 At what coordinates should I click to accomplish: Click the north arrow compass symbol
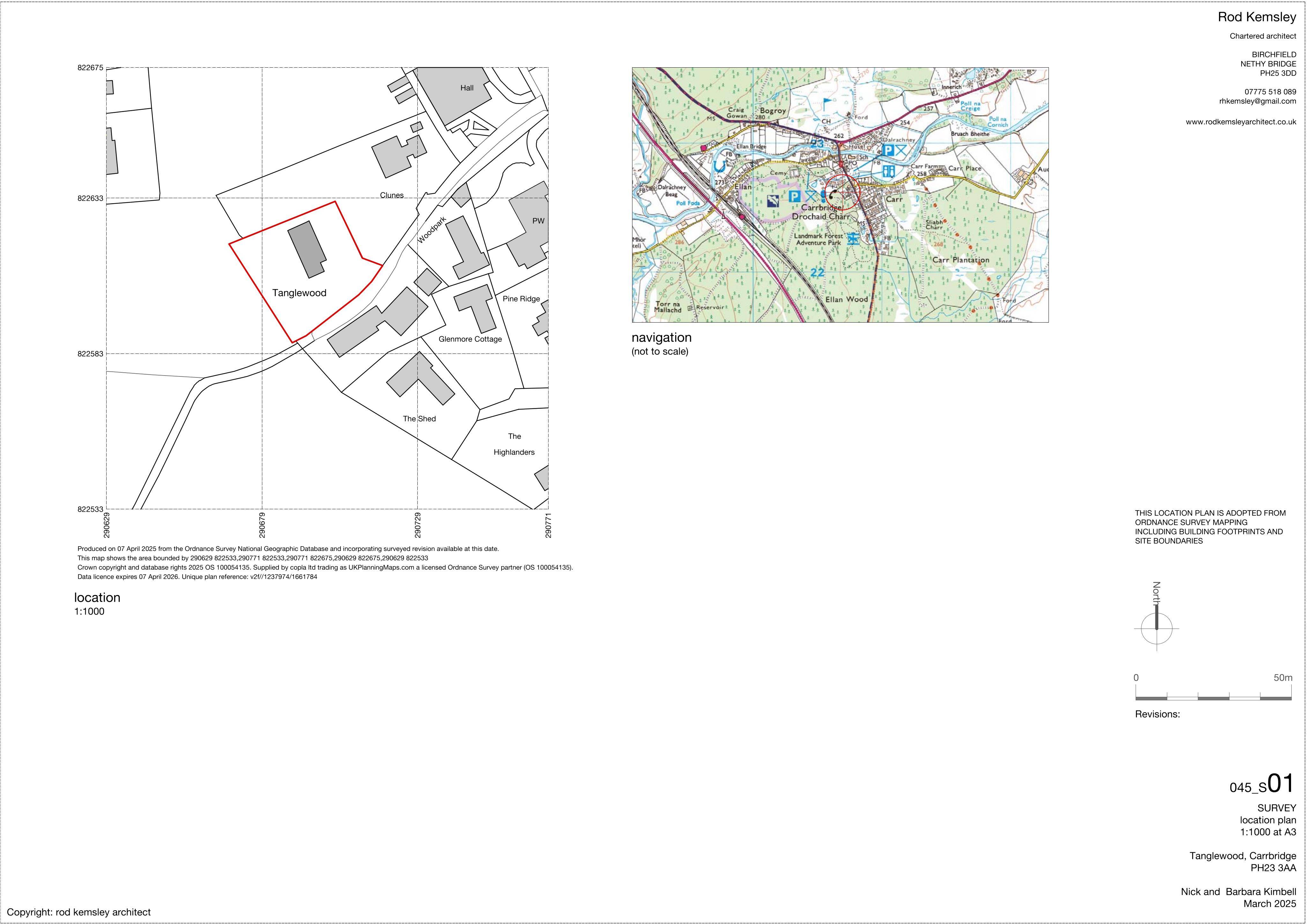click(1156, 628)
